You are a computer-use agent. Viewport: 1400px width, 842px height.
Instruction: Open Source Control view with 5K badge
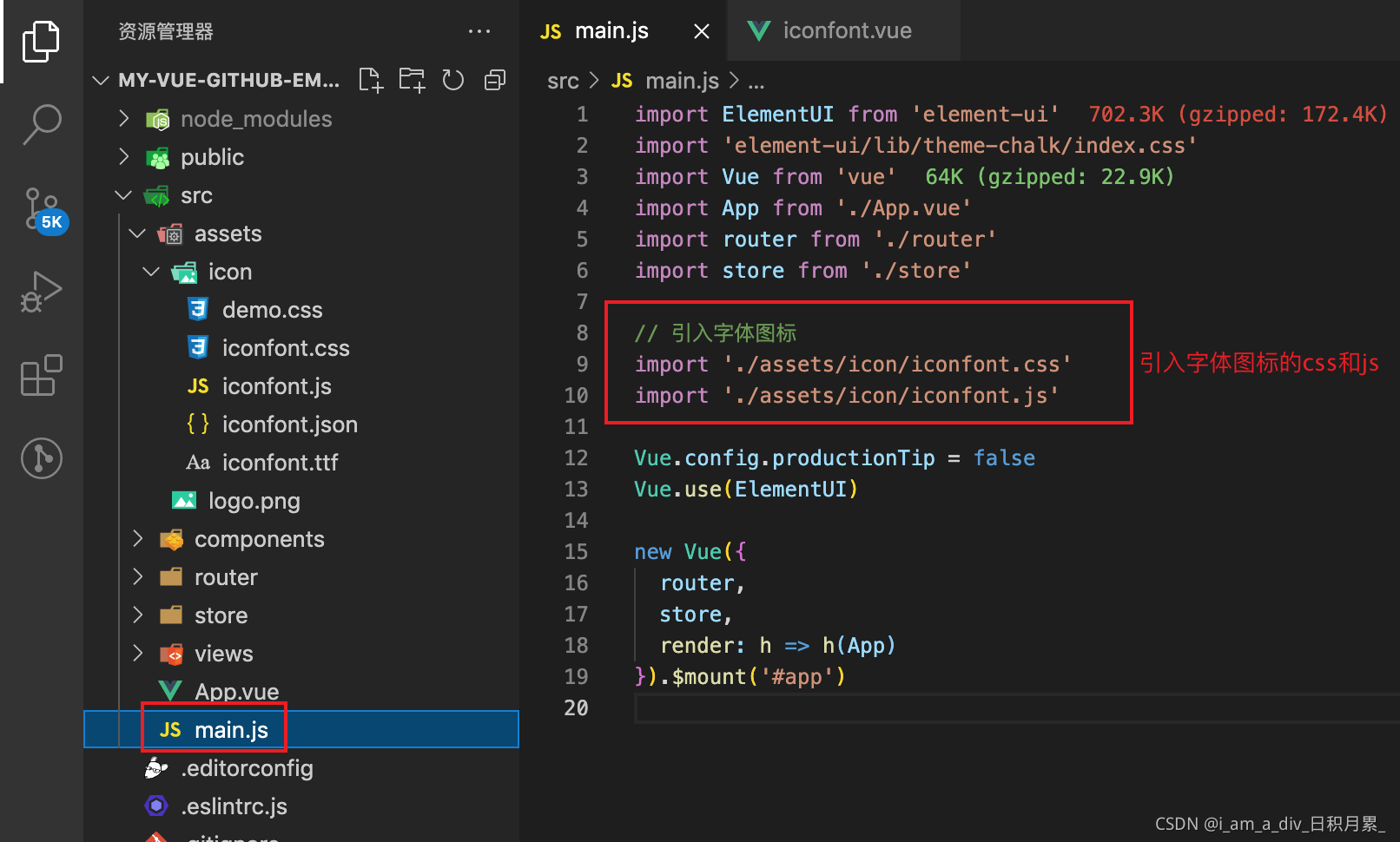click(43, 209)
